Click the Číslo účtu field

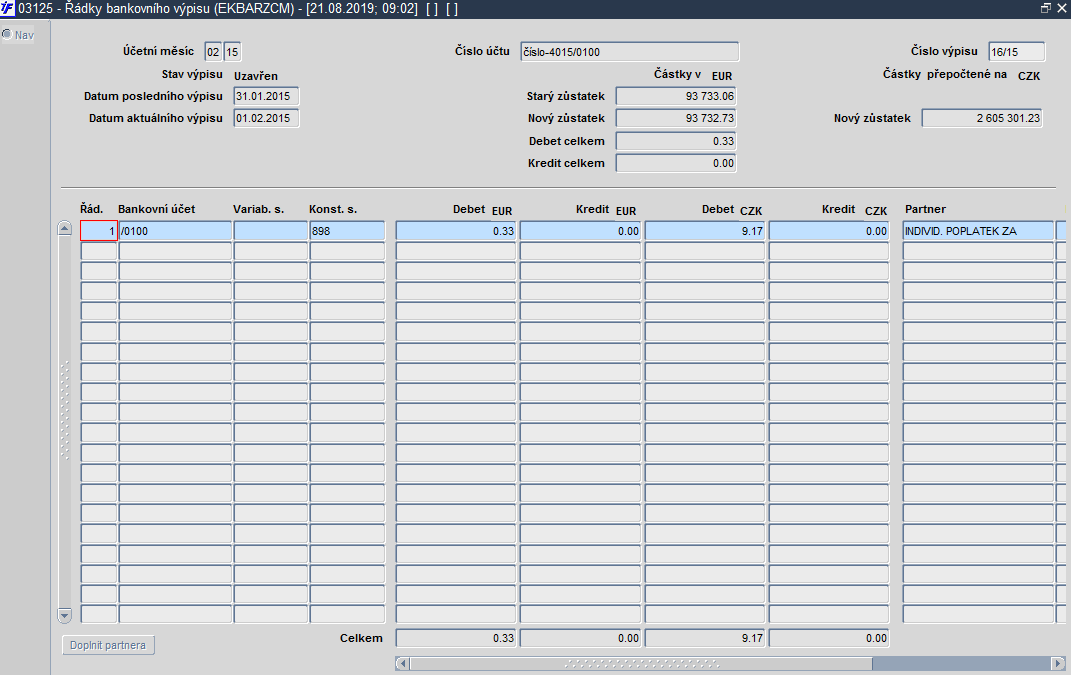630,52
